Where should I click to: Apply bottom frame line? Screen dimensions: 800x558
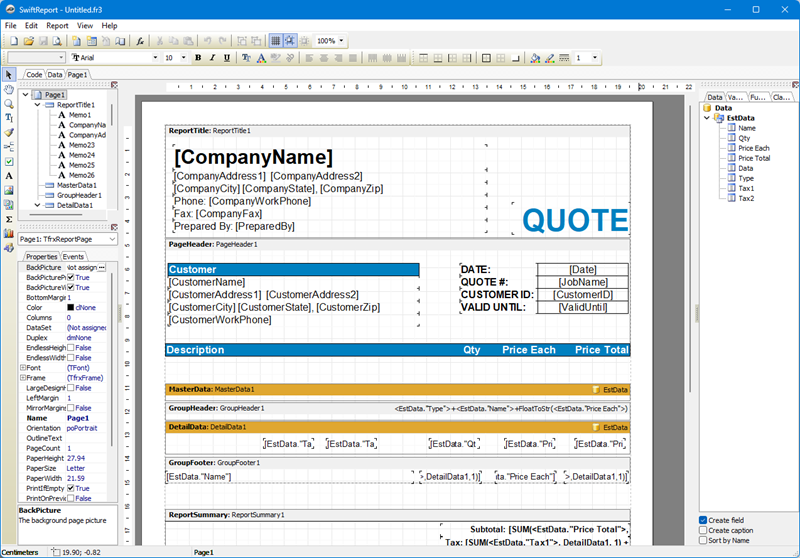click(438, 58)
